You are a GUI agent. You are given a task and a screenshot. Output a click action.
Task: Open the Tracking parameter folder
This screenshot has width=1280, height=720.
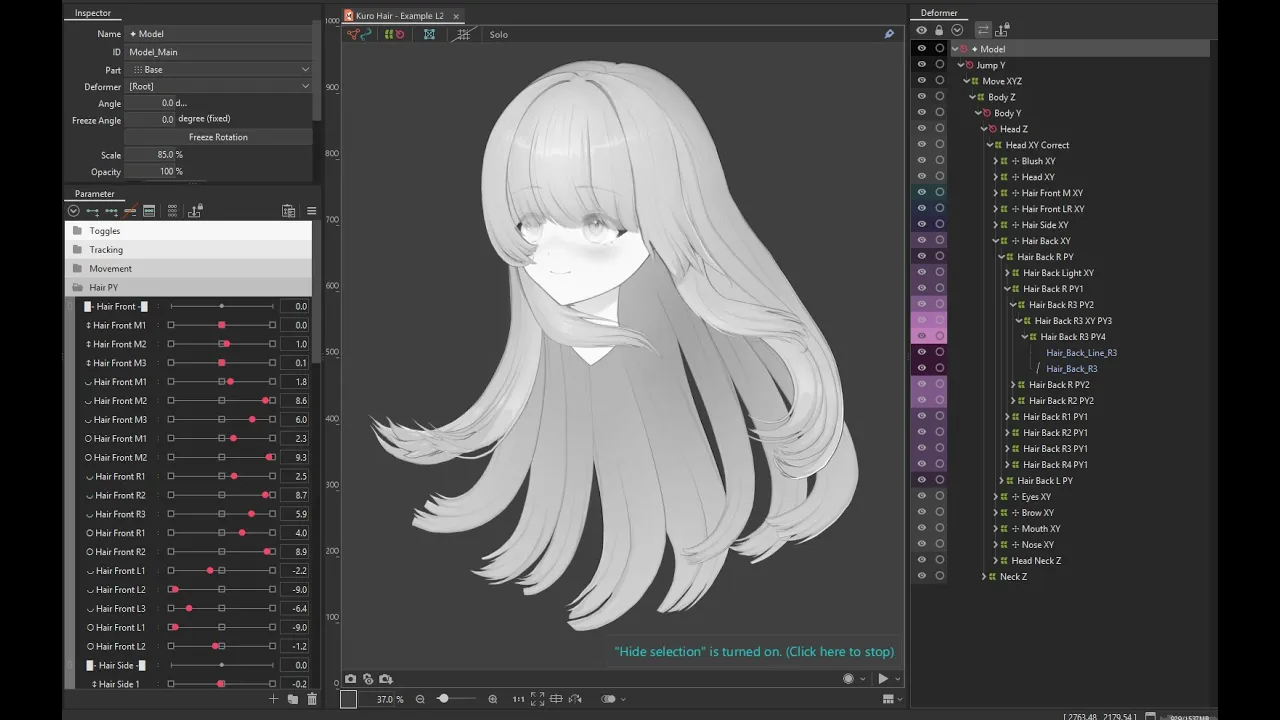(189, 250)
